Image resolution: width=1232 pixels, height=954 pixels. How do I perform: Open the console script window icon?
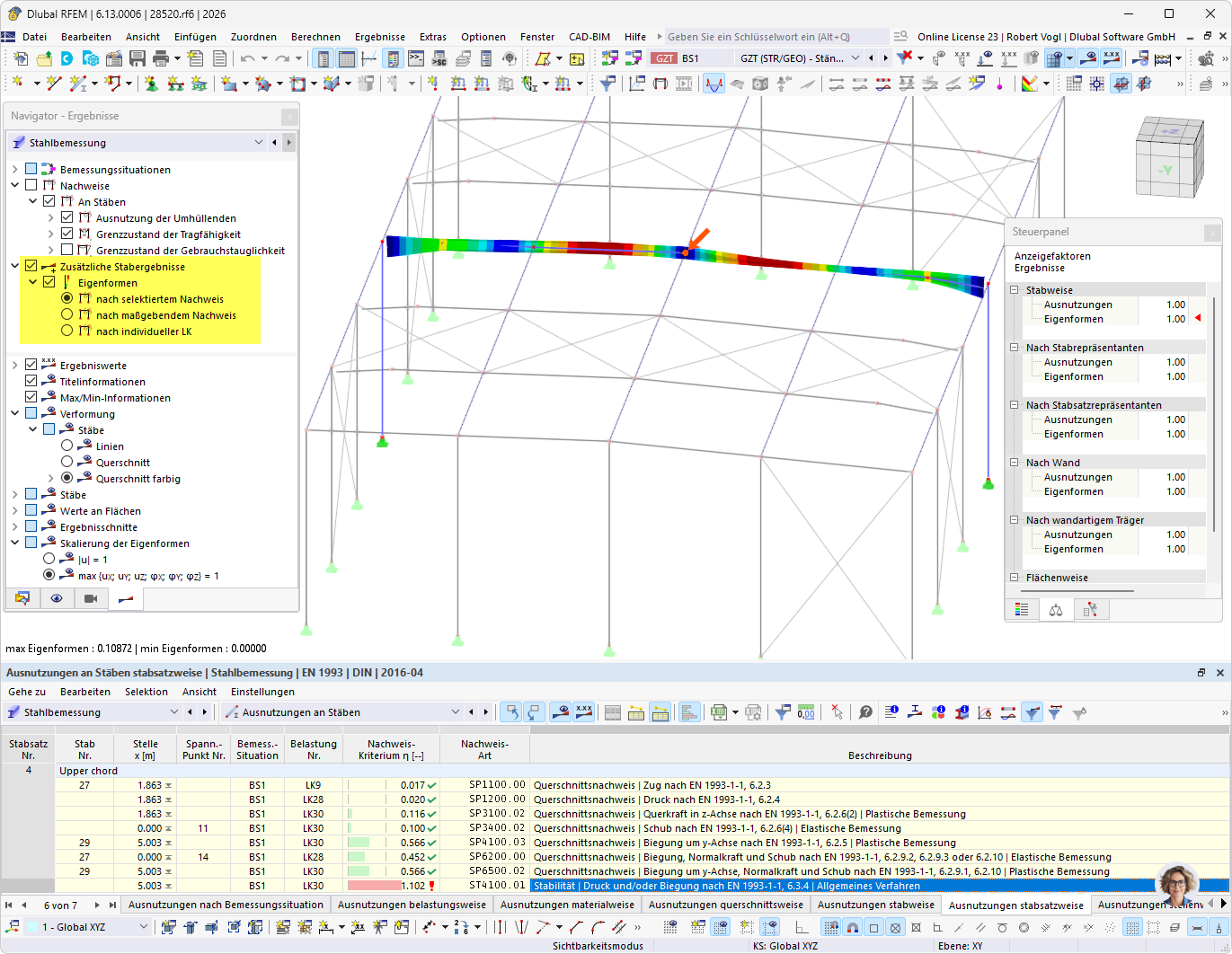(416, 58)
